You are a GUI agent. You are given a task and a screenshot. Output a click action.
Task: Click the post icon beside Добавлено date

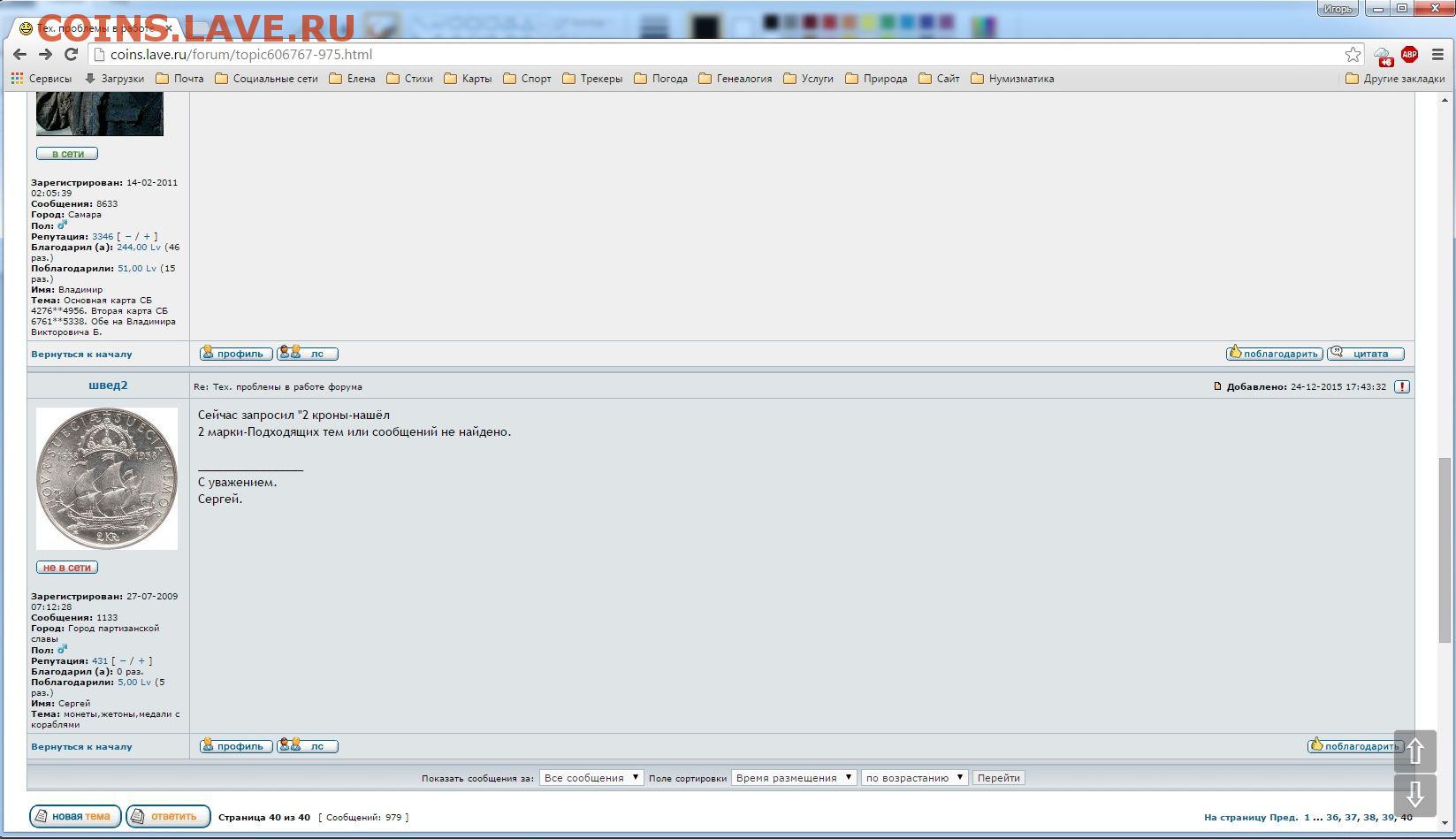(1217, 386)
